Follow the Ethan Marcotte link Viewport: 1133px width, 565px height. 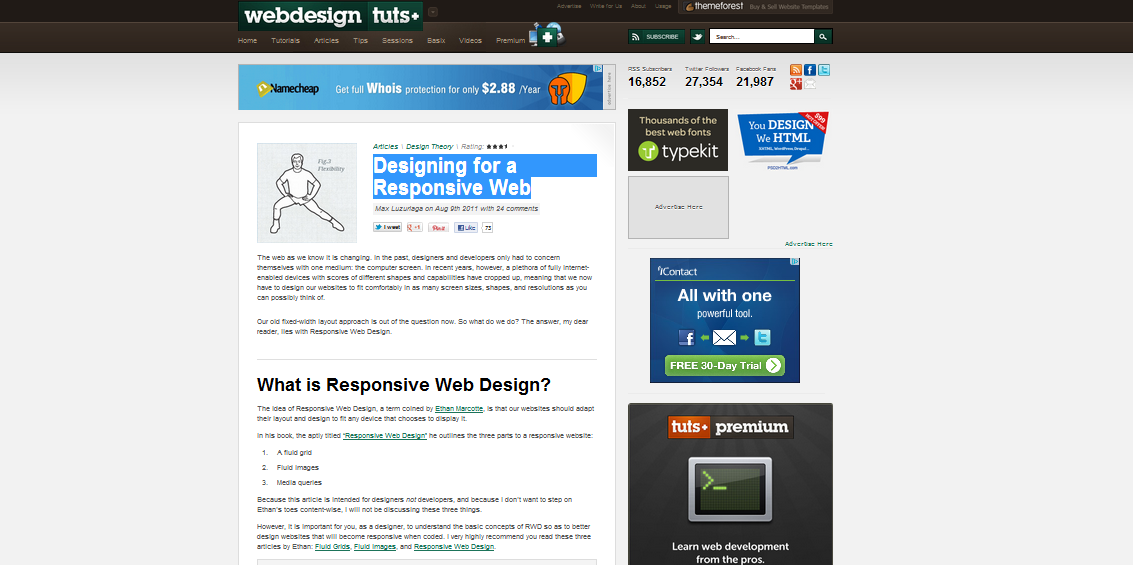click(x=461, y=409)
